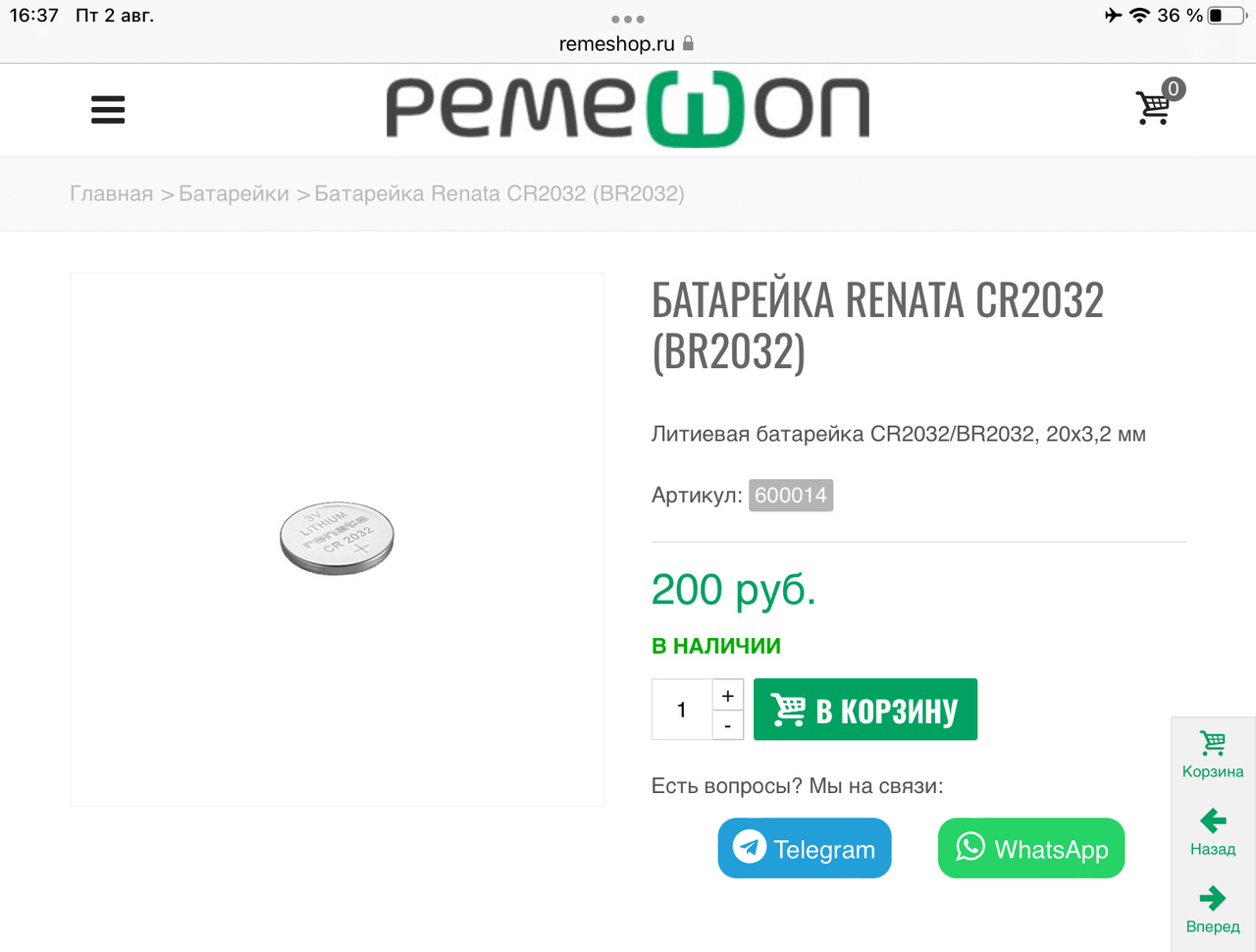The width and height of the screenshot is (1256, 952).
Task: Contact via the WhatsApp button
Action: tap(1031, 848)
